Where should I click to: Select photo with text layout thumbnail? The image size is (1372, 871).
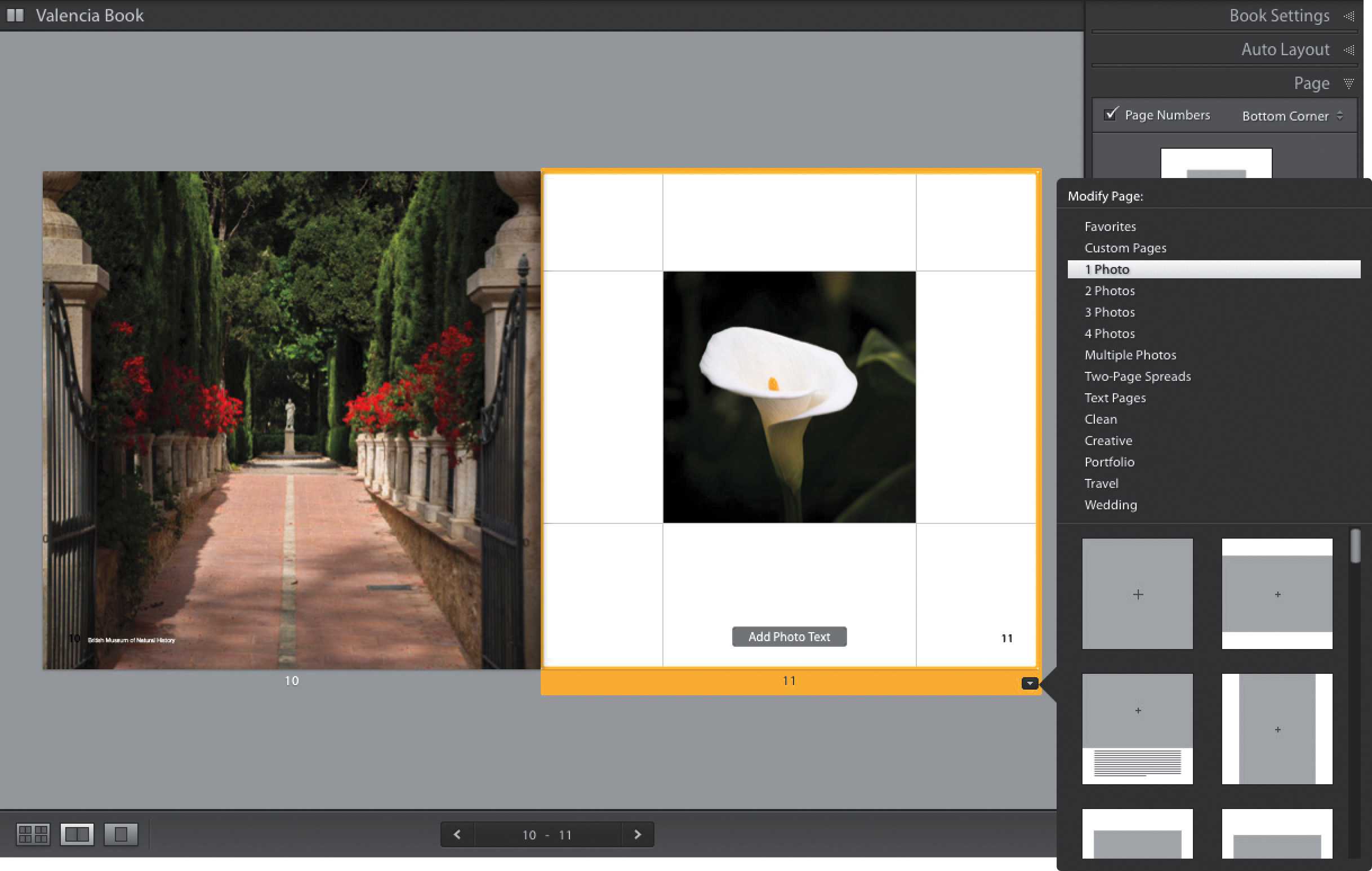pyautogui.click(x=1137, y=728)
